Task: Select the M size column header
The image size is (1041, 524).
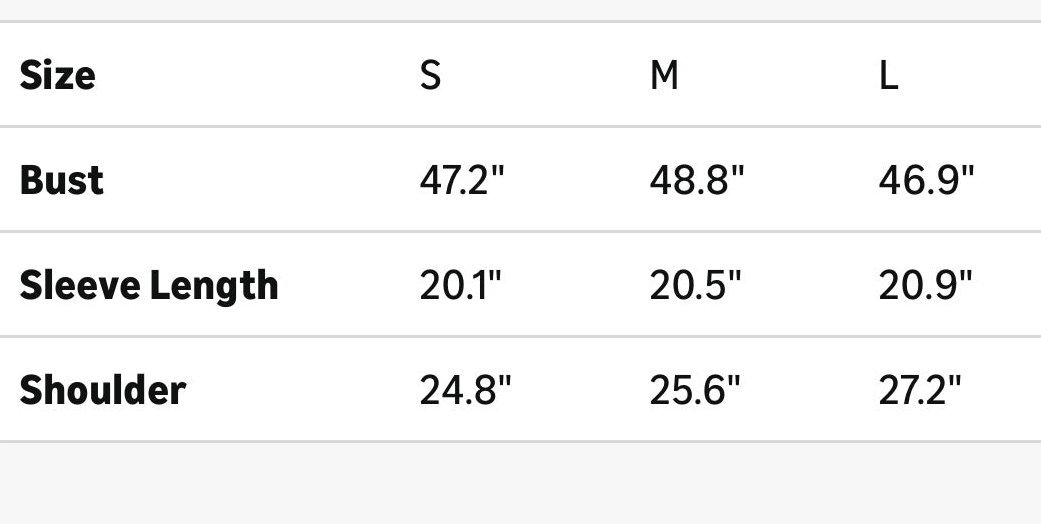Action: click(664, 75)
